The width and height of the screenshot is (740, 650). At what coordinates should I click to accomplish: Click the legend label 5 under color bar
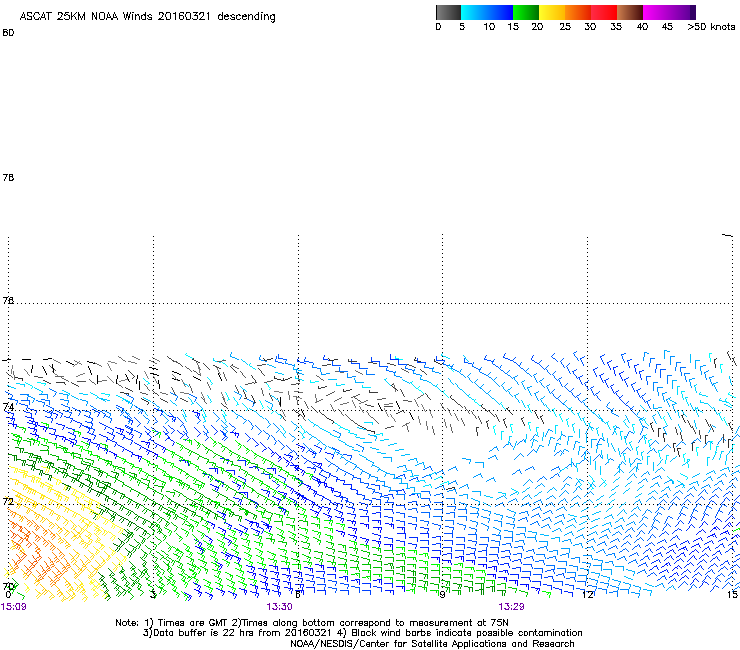[x=462, y=27]
